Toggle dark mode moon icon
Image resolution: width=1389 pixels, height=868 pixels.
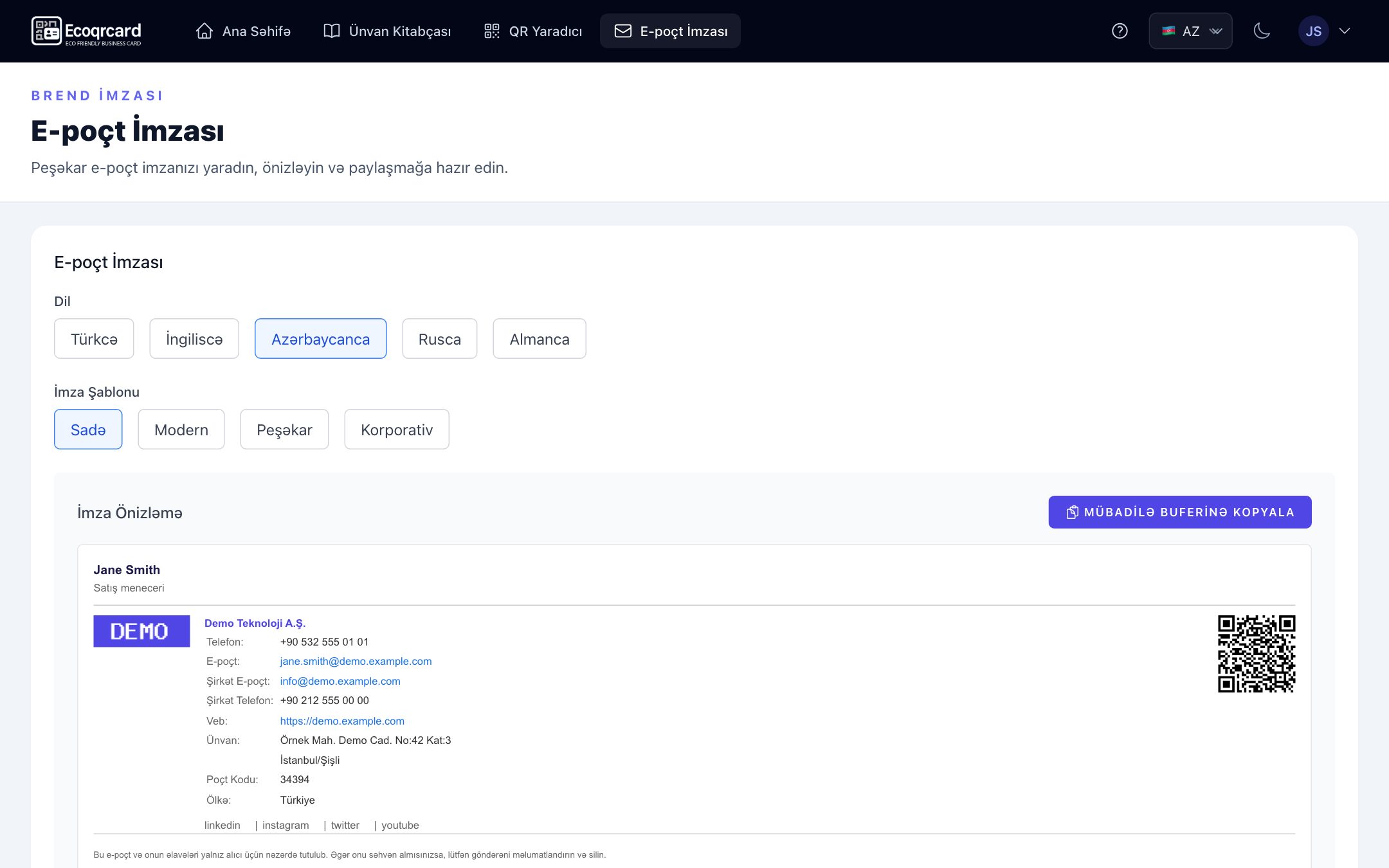click(1262, 31)
